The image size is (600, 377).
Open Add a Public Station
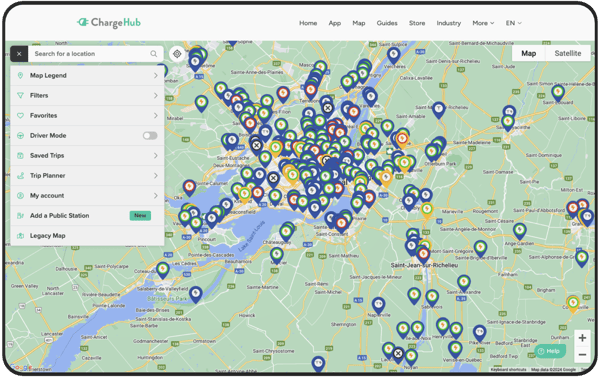88,216
